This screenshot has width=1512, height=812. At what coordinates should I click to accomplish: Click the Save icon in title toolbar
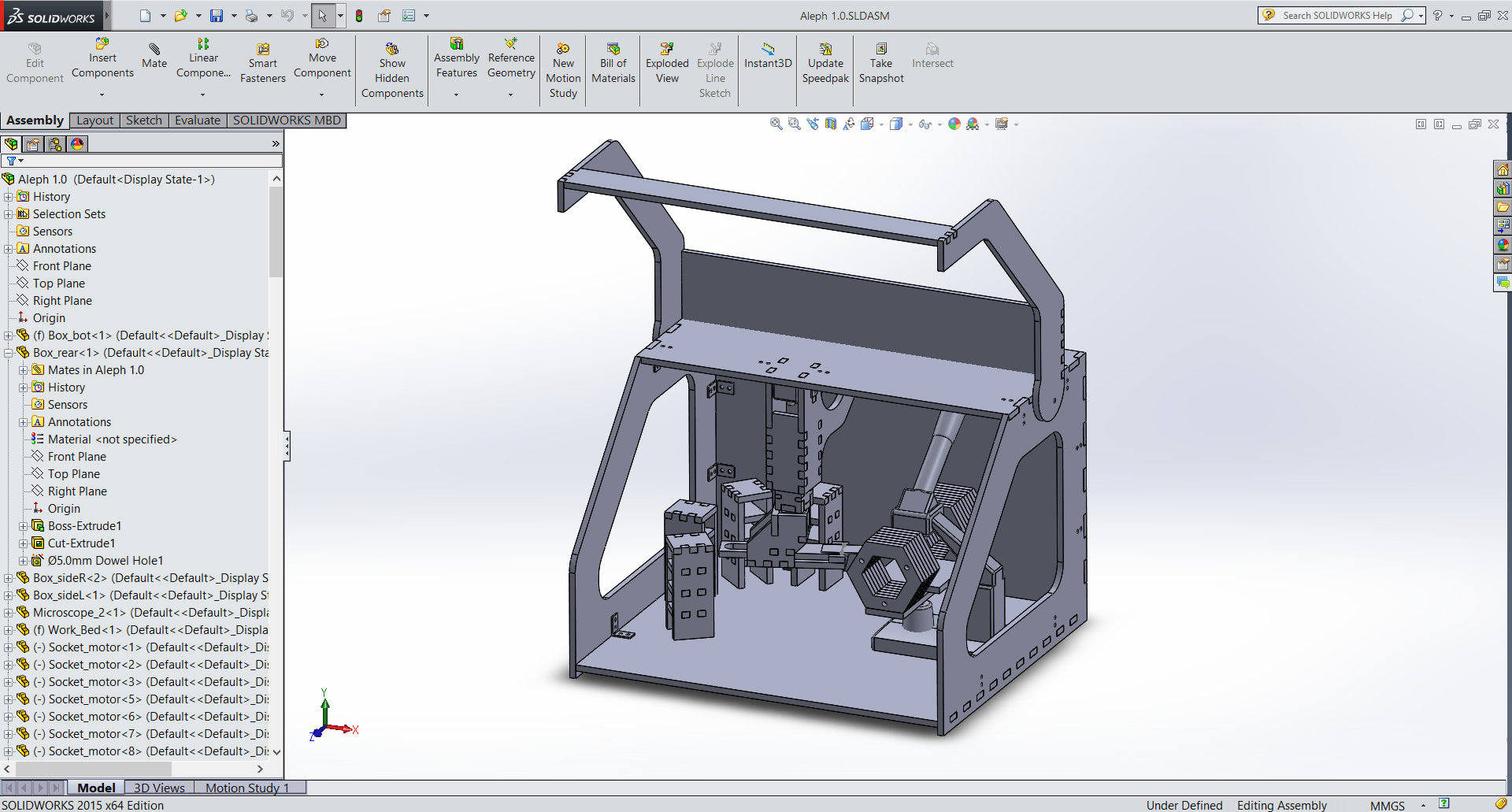click(x=217, y=15)
